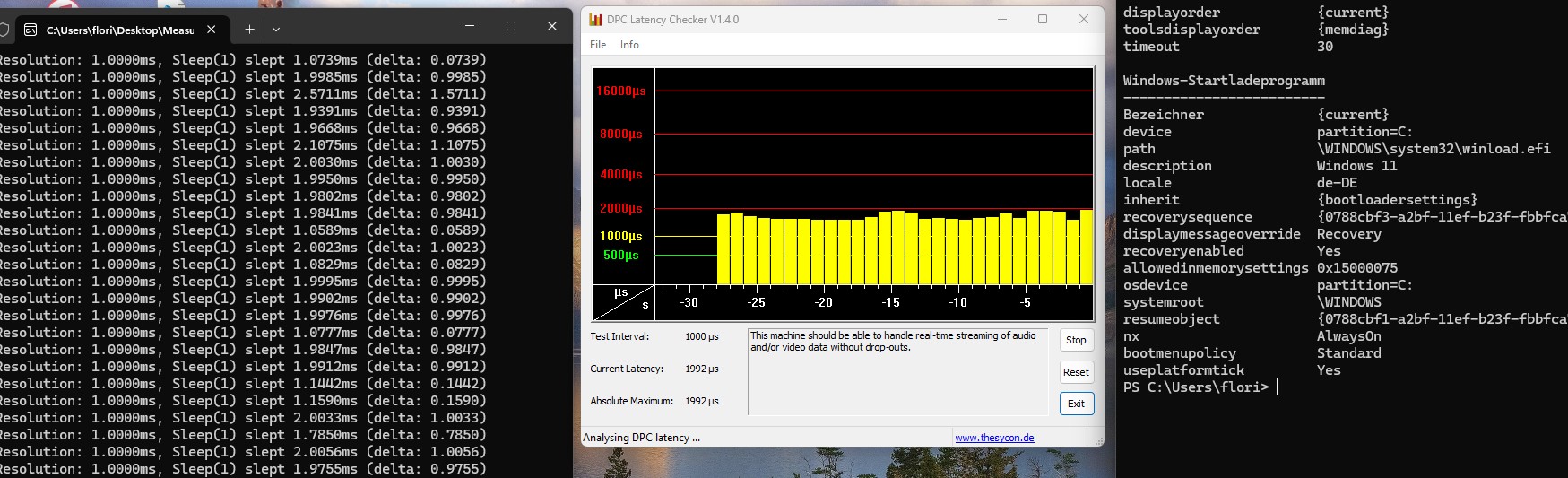Open the Info menu in DPC Latency Checker
Screen dimensions: 1568x478
click(629, 45)
